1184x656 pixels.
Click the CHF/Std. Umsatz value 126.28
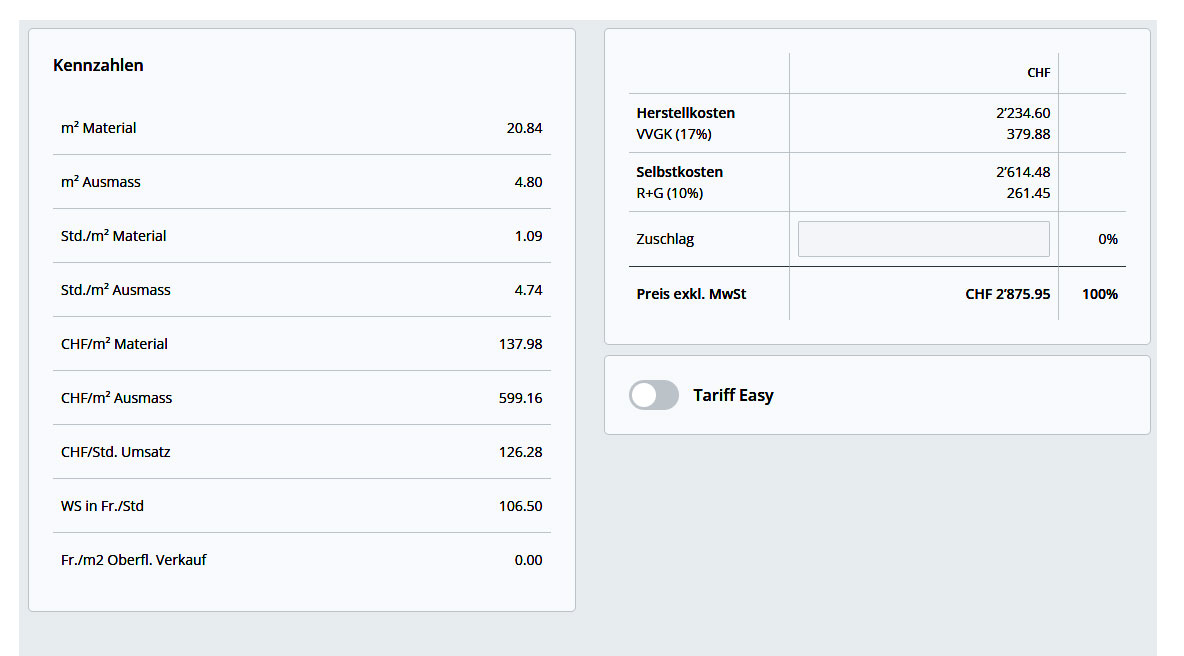(x=520, y=452)
